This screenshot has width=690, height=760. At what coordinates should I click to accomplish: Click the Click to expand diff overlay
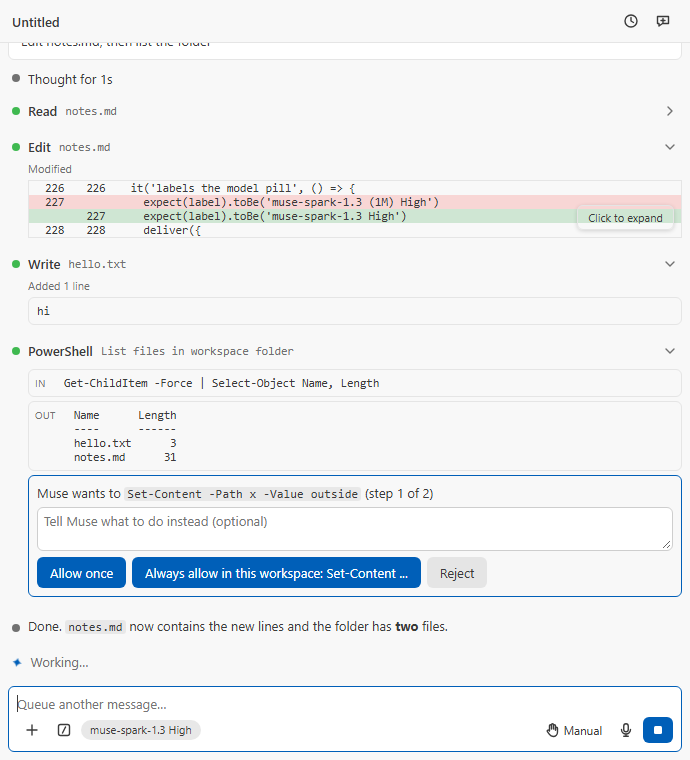[x=625, y=218]
